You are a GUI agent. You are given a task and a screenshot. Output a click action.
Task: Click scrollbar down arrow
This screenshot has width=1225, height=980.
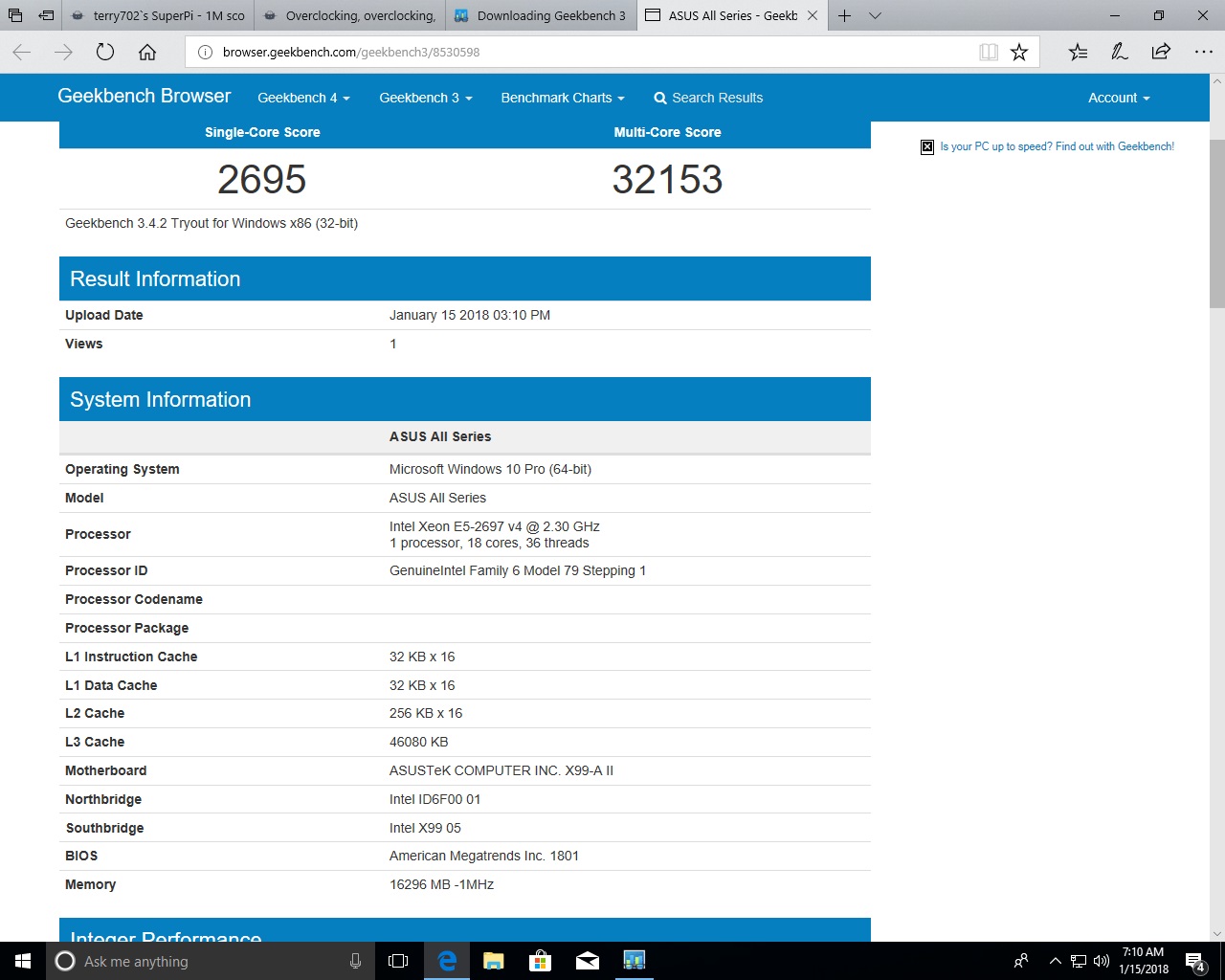click(x=1216, y=933)
